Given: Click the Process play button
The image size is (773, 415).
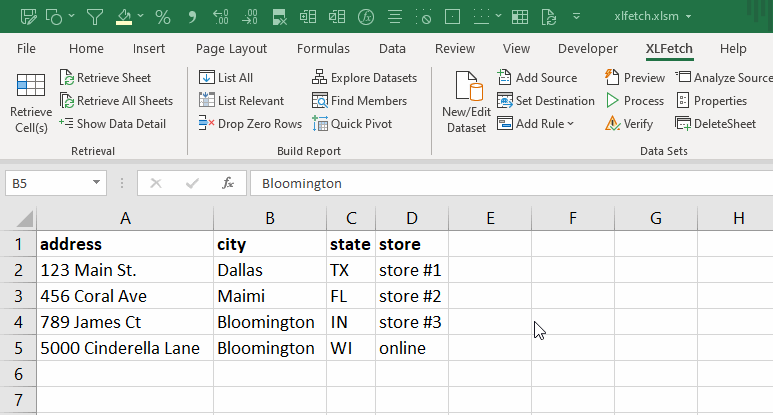Looking at the screenshot, I should click(613, 101).
